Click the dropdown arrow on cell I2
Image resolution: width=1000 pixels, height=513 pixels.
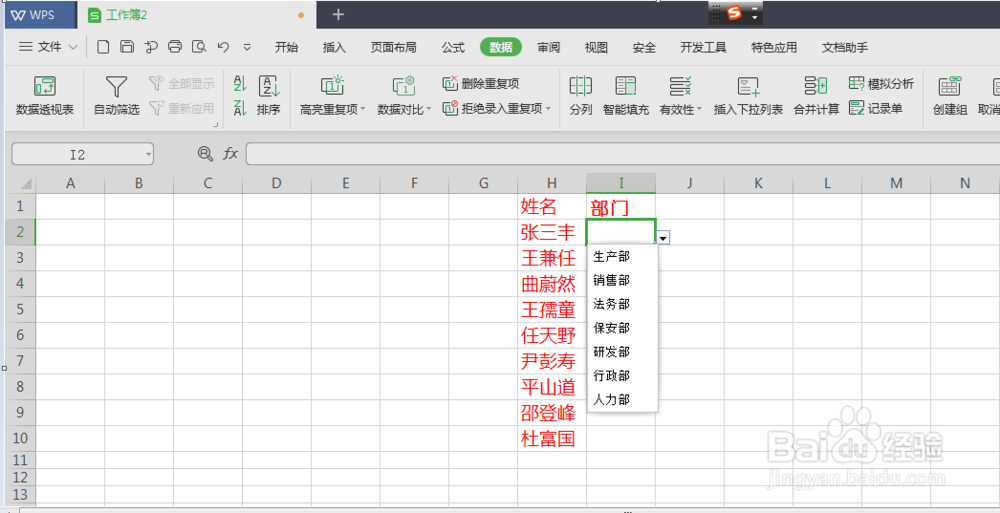click(x=664, y=238)
